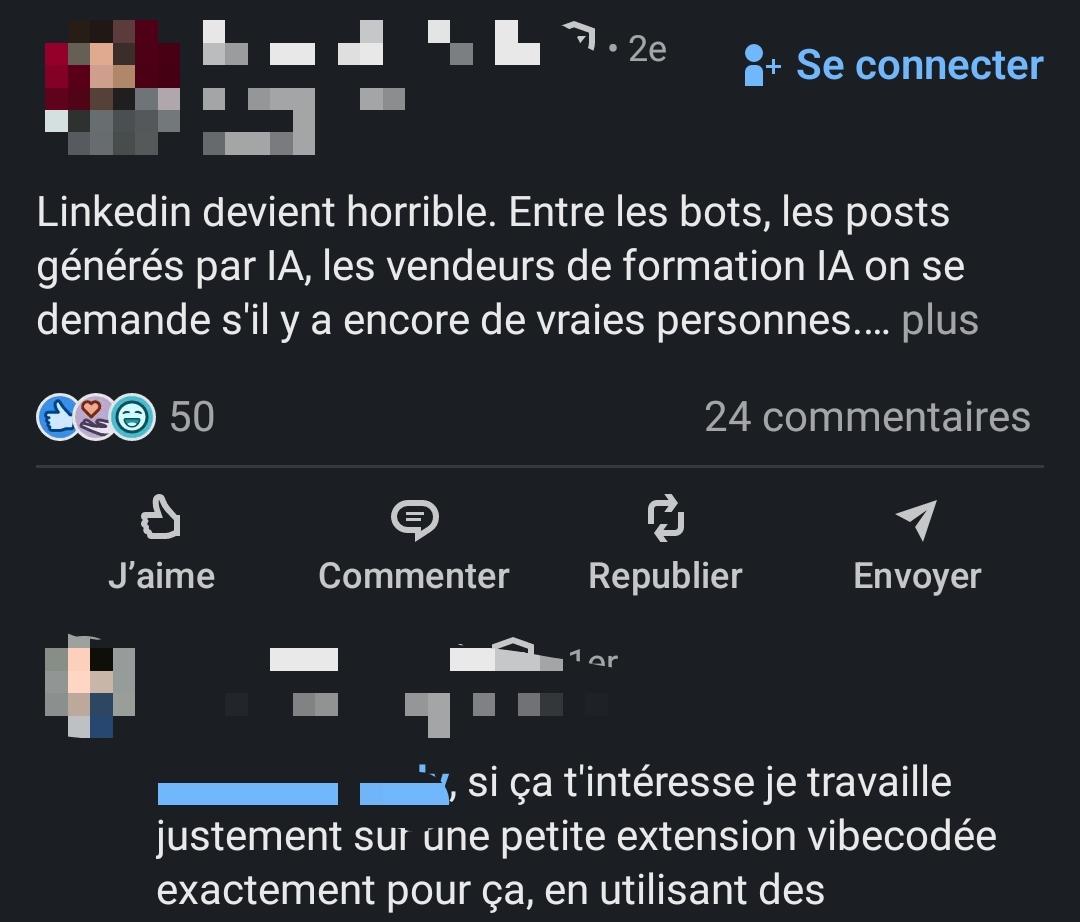Open the post author's profile picture
This screenshot has height=922, width=1080.
point(112,87)
